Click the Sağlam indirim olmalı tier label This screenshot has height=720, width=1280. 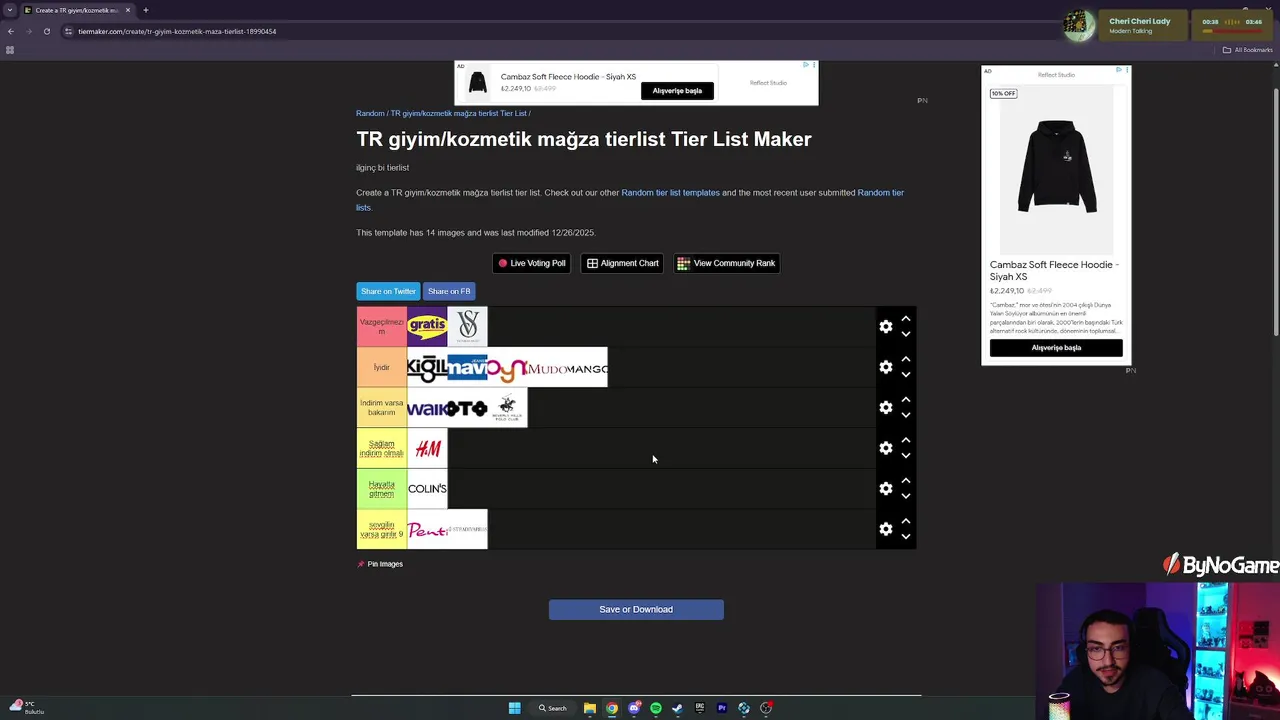(x=381, y=448)
